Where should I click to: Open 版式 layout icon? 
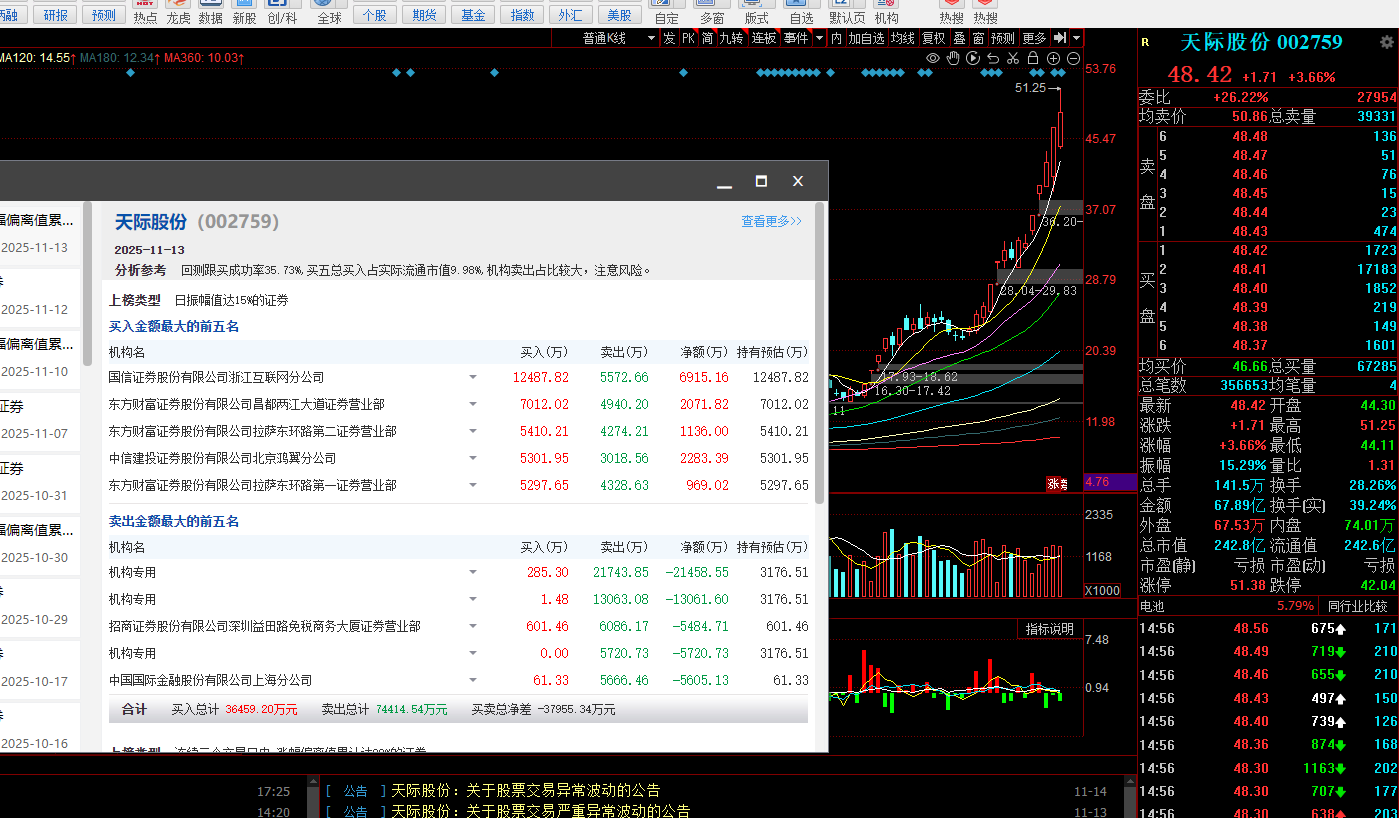[x=757, y=12]
